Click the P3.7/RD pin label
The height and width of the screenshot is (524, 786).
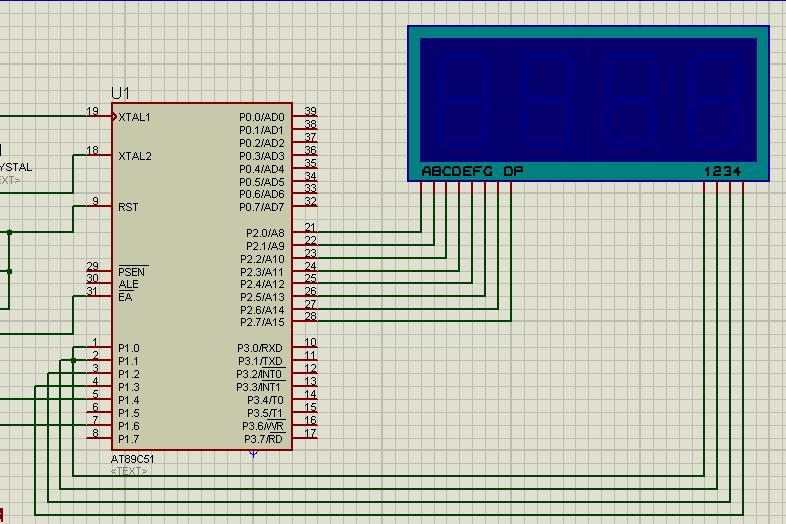pos(264,439)
